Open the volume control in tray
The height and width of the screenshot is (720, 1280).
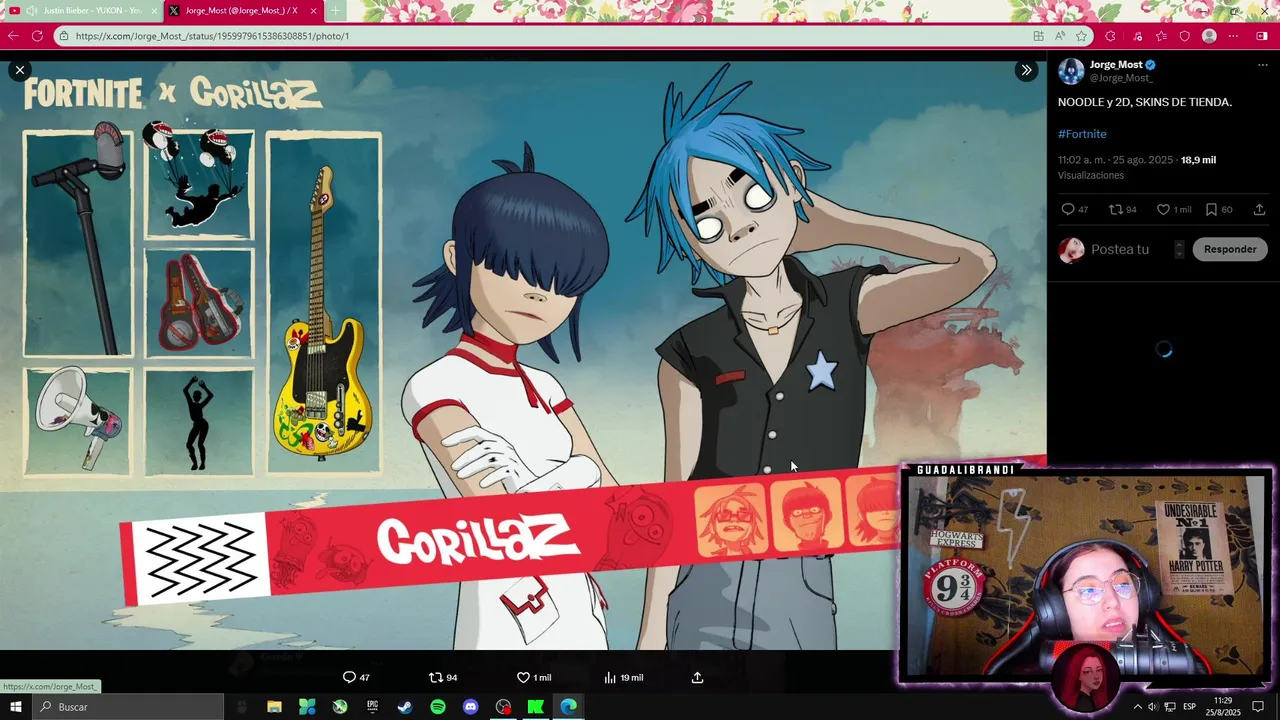[x=1153, y=707]
